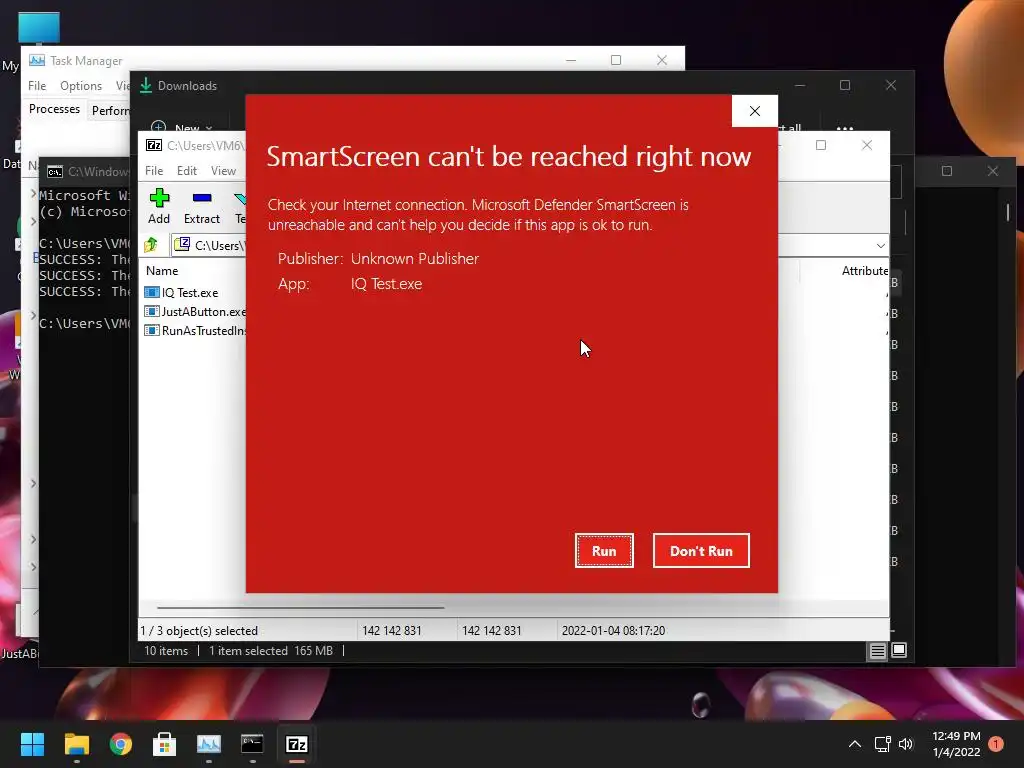Switch to Command Prompt via taskbar icon

(253, 744)
